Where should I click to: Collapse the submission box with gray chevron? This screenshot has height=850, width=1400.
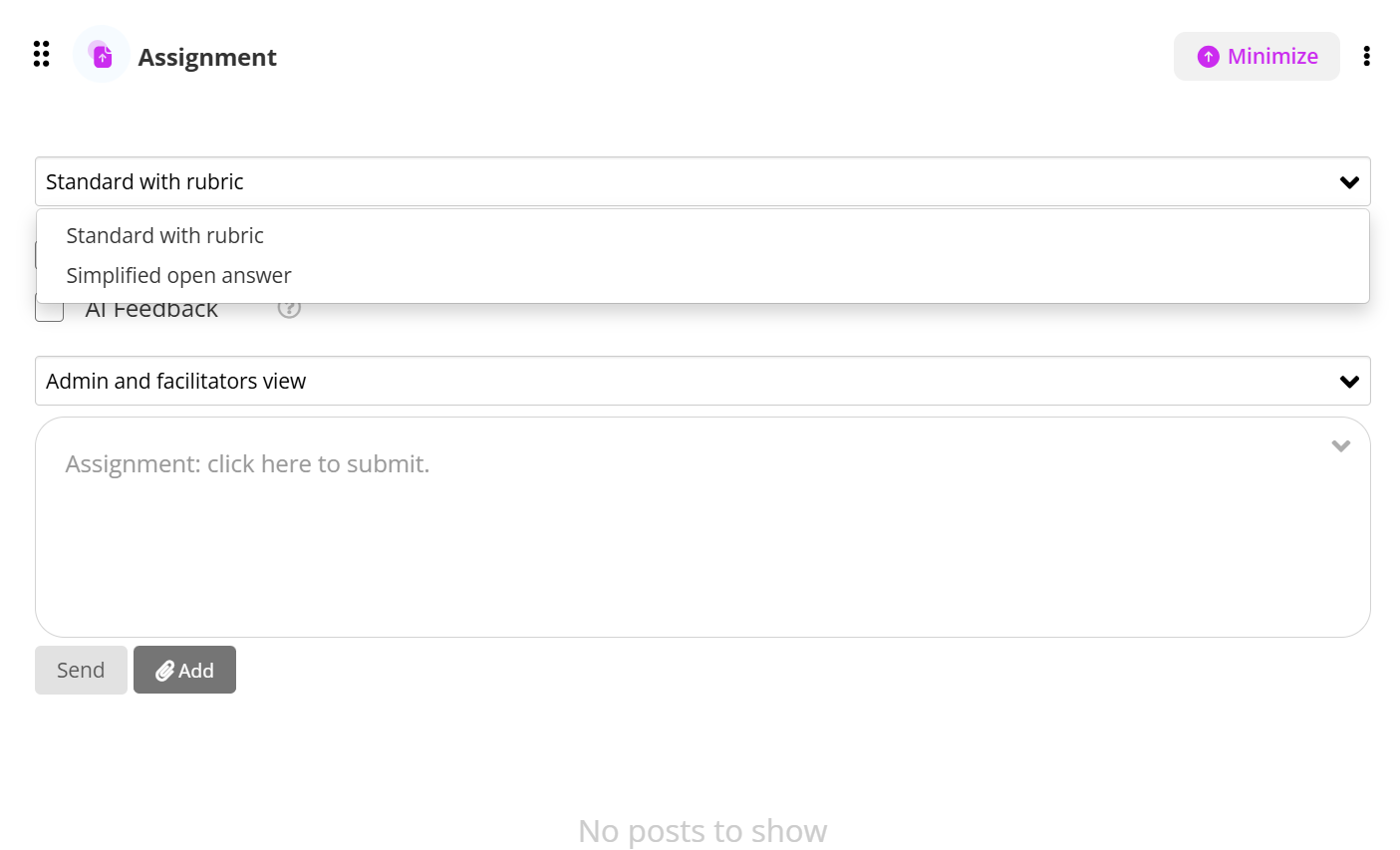coord(1340,445)
